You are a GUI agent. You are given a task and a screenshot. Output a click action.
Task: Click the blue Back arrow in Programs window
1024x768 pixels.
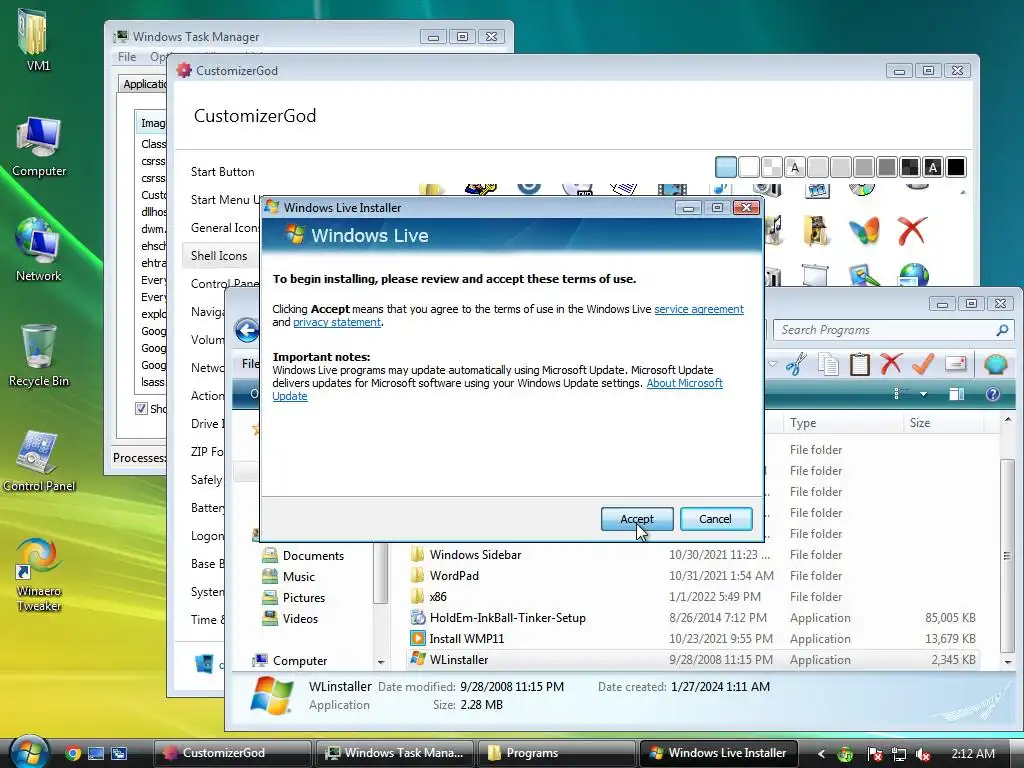pos(247,330)
